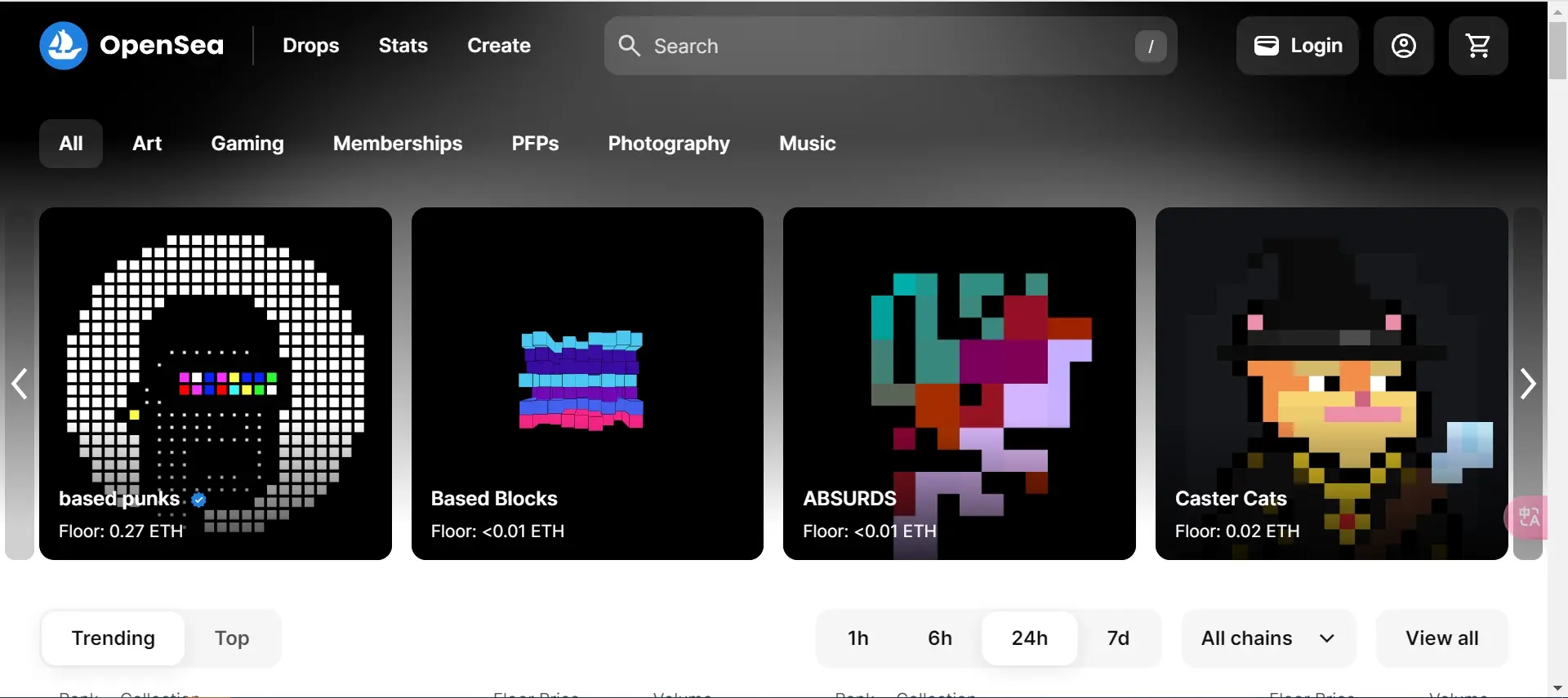Select the 7d time range
Screen dimensions: 1568x698
tap(1118, 638)
